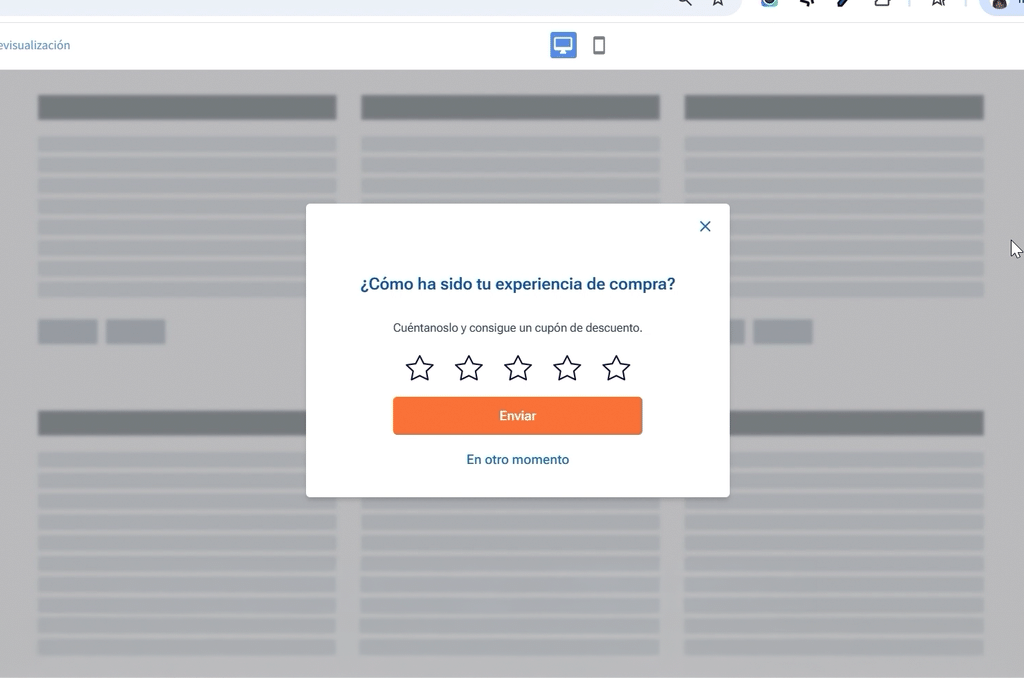Pick the fourth rating star
Image resolution: width=1024 pixels, height=678 pixels.
coord(567,368)
